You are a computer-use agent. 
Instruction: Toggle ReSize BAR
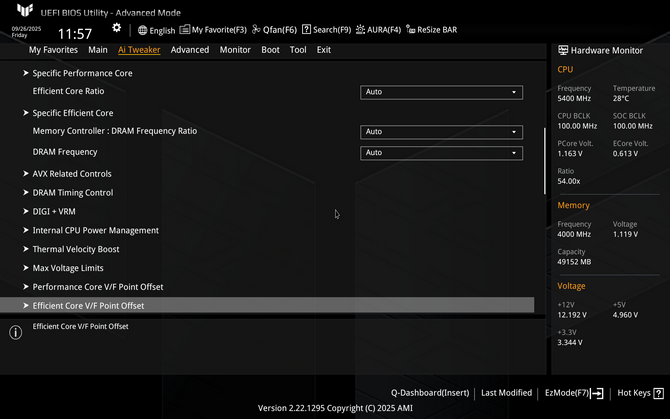tap(432, 29)
